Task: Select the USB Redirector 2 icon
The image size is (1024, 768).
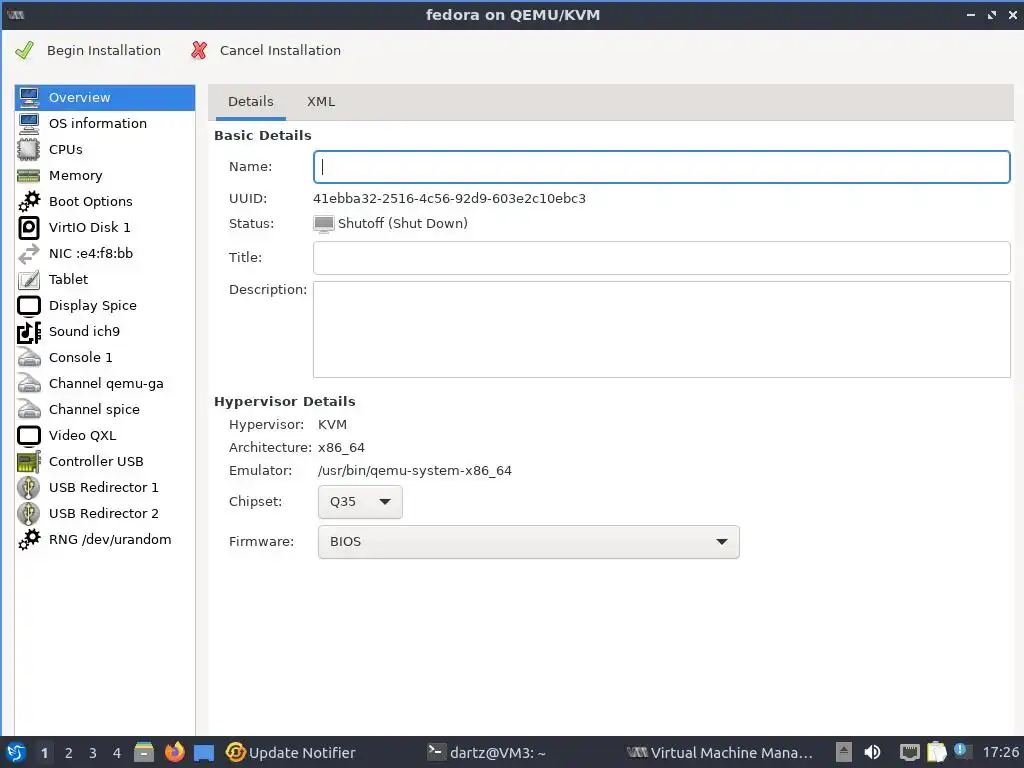Action: click(29, 514)
